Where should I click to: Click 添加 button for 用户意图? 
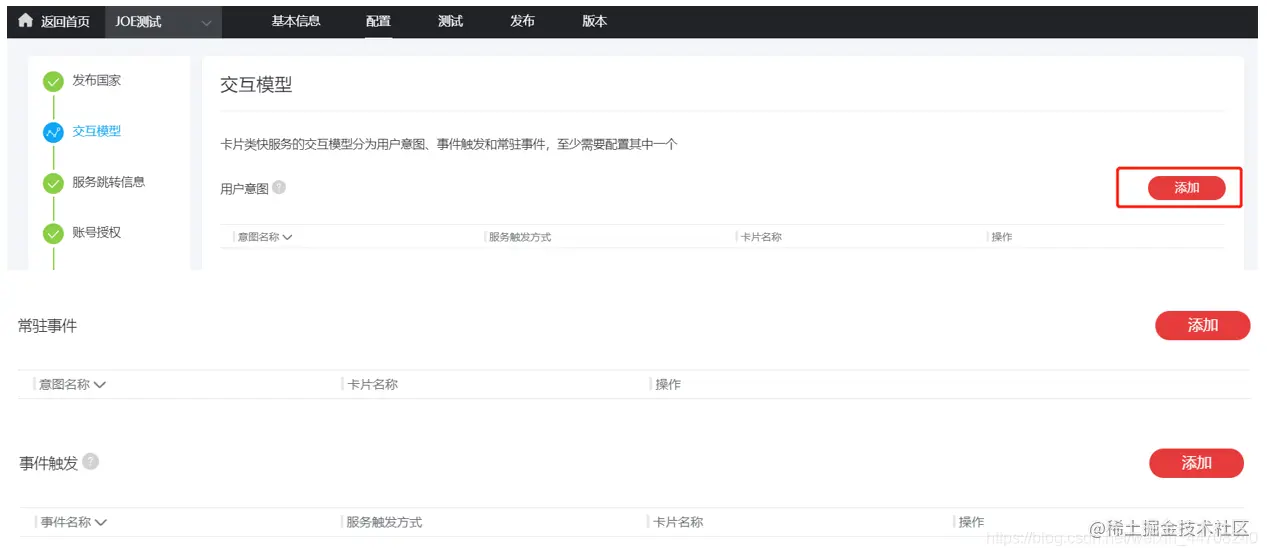point(1186,188)
